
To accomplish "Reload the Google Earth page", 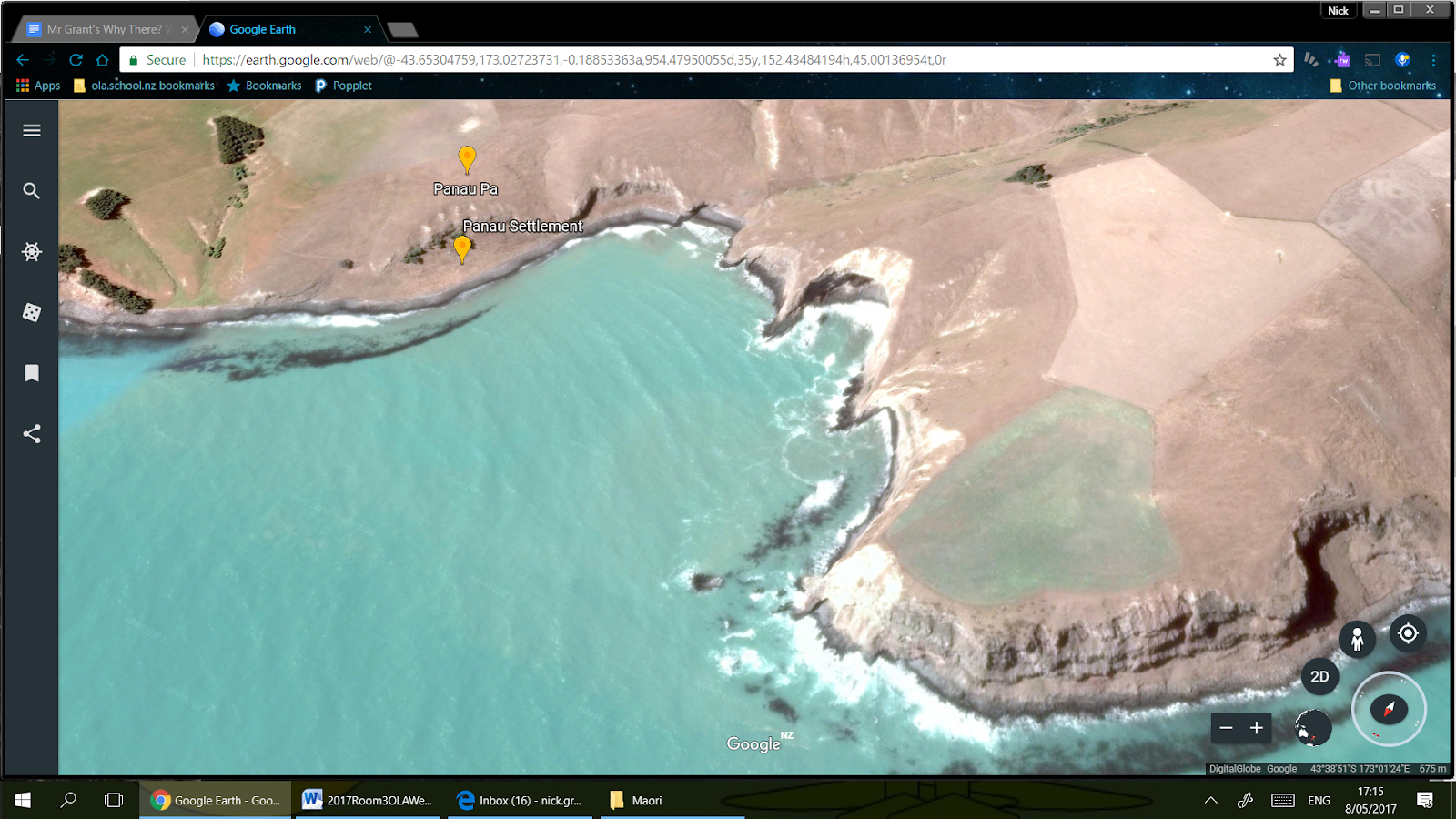I will coord(76,60).
